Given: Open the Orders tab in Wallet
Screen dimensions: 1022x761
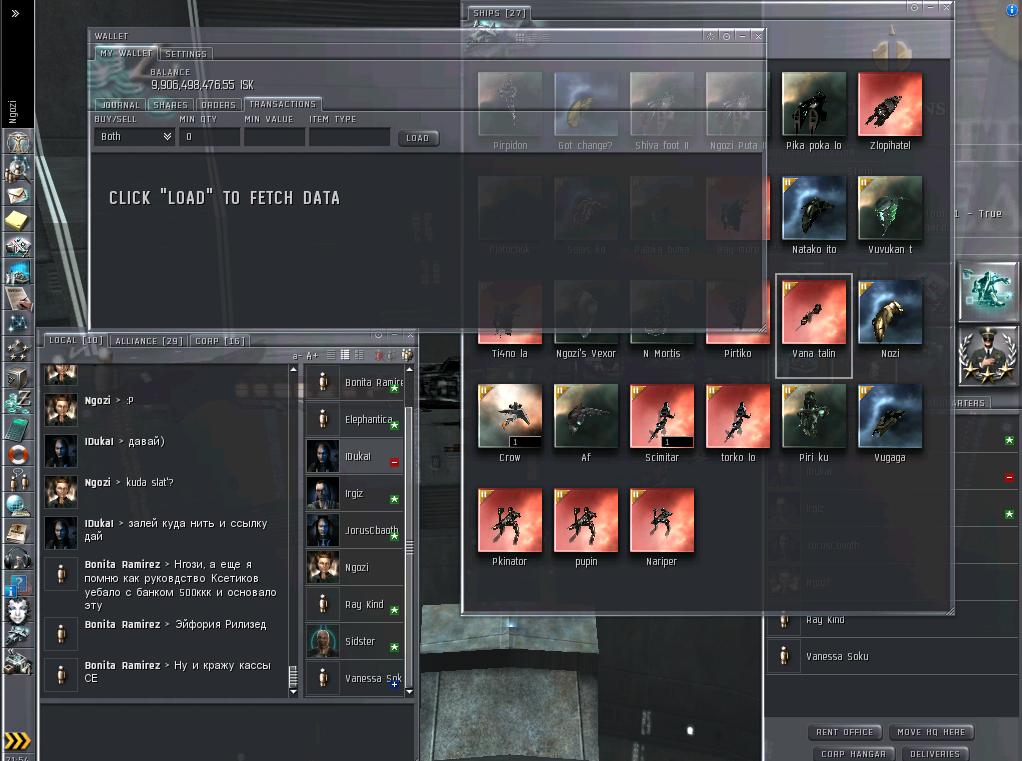Looking at the screenshot, I should click(x=218, y=105).
